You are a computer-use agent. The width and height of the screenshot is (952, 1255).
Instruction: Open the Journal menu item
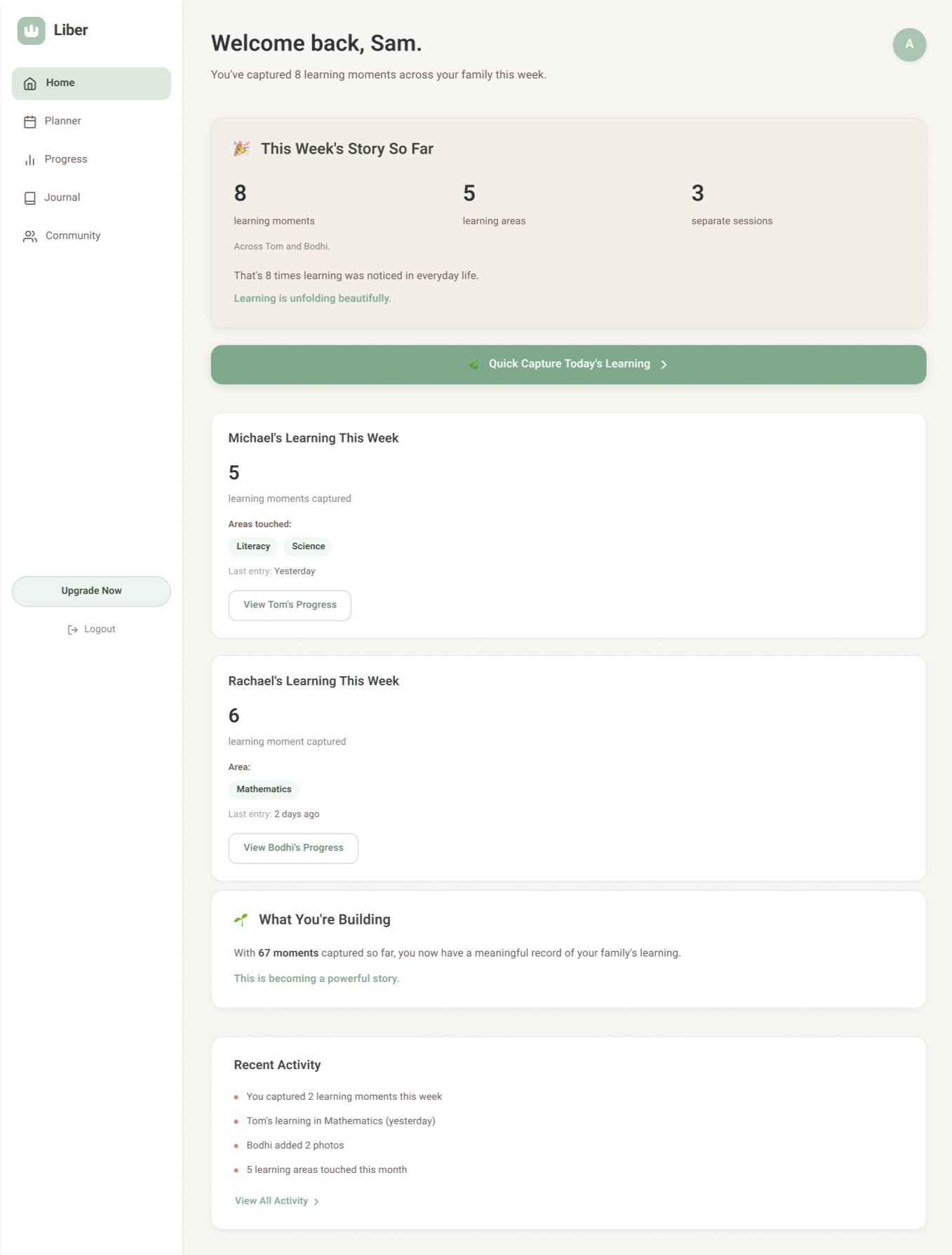pyautogui.click(x=62, y=198)
